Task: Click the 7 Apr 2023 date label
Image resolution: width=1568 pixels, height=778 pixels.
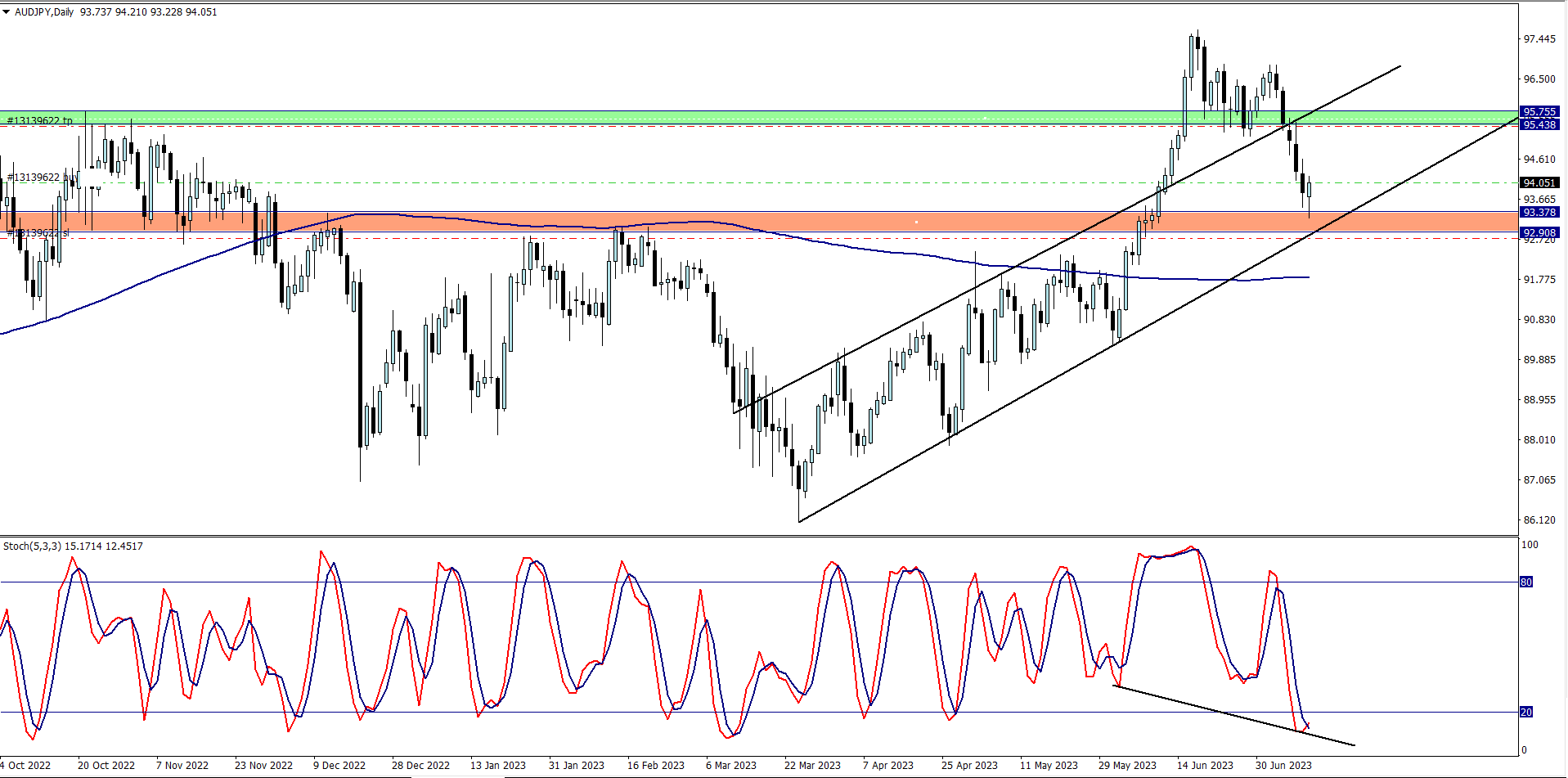Action: (x=888, y=766)
